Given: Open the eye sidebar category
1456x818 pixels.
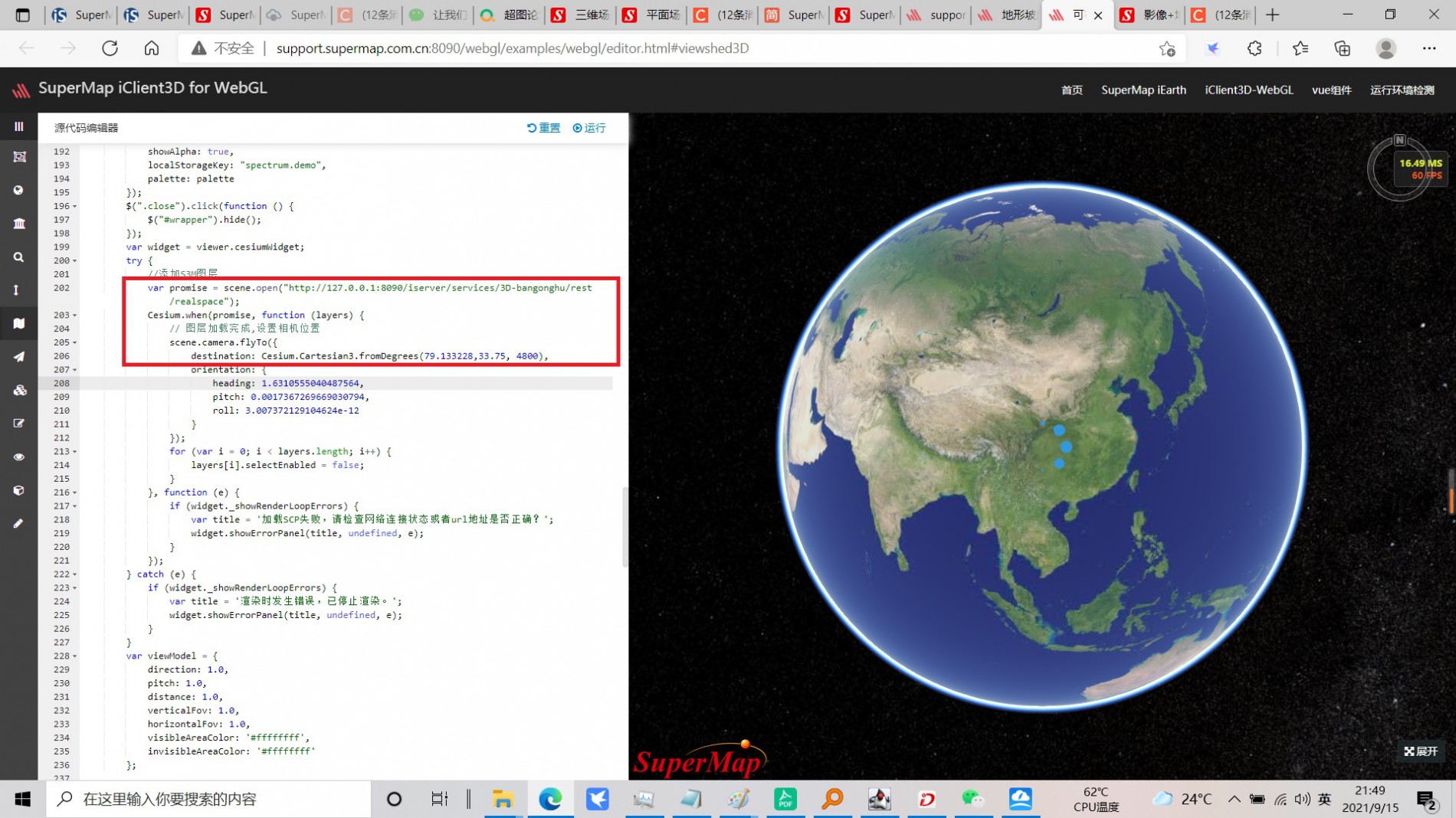Looking at the screenshot, I should coord(18,457).
